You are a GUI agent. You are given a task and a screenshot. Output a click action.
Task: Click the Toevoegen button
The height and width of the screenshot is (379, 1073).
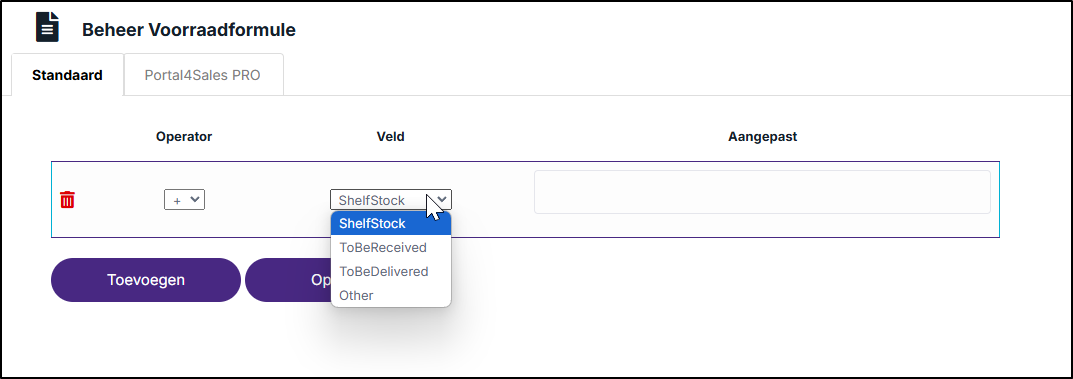[x=146, y=280]
